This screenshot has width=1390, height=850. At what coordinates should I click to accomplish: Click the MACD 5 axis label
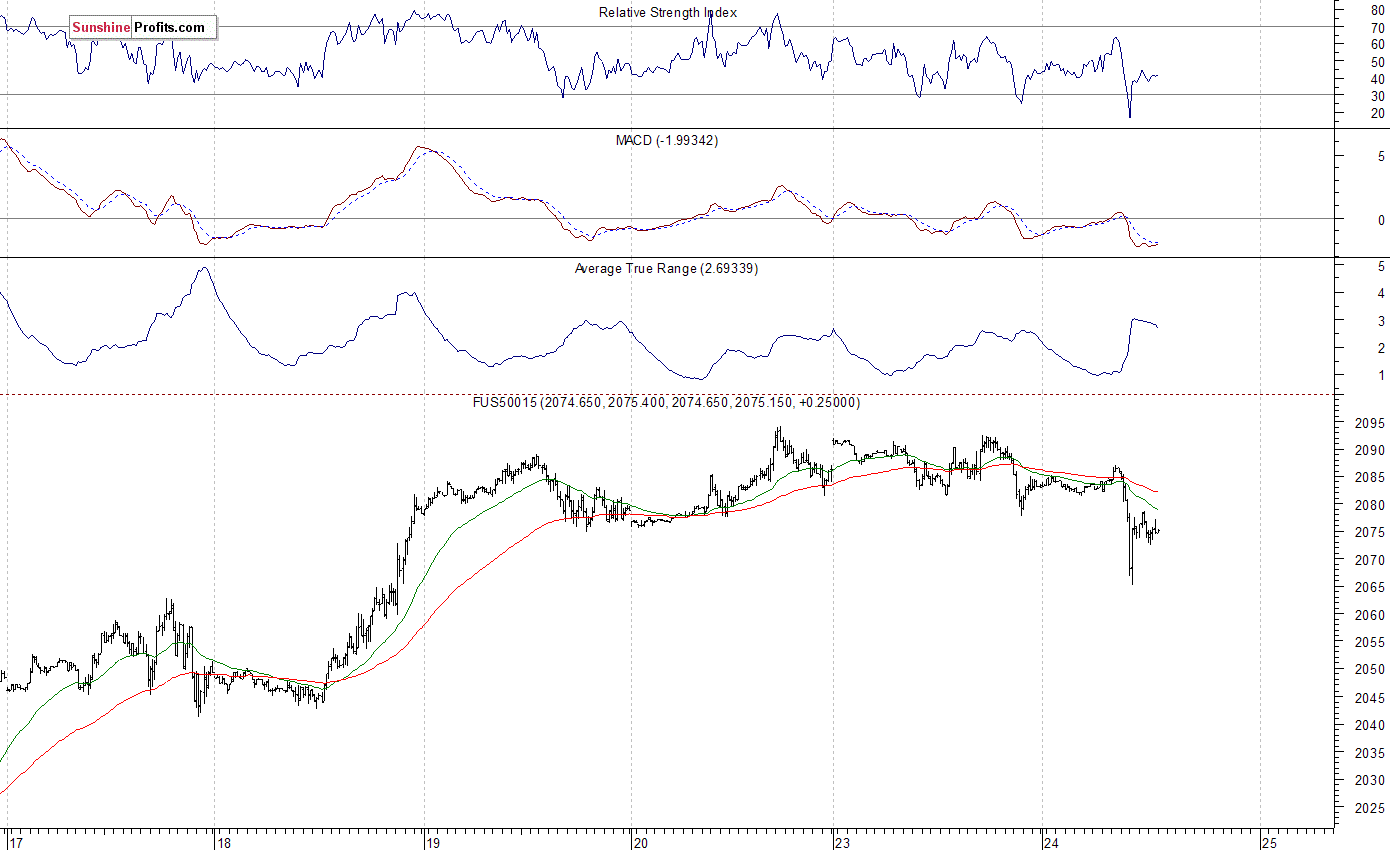tap(1381, 157)
